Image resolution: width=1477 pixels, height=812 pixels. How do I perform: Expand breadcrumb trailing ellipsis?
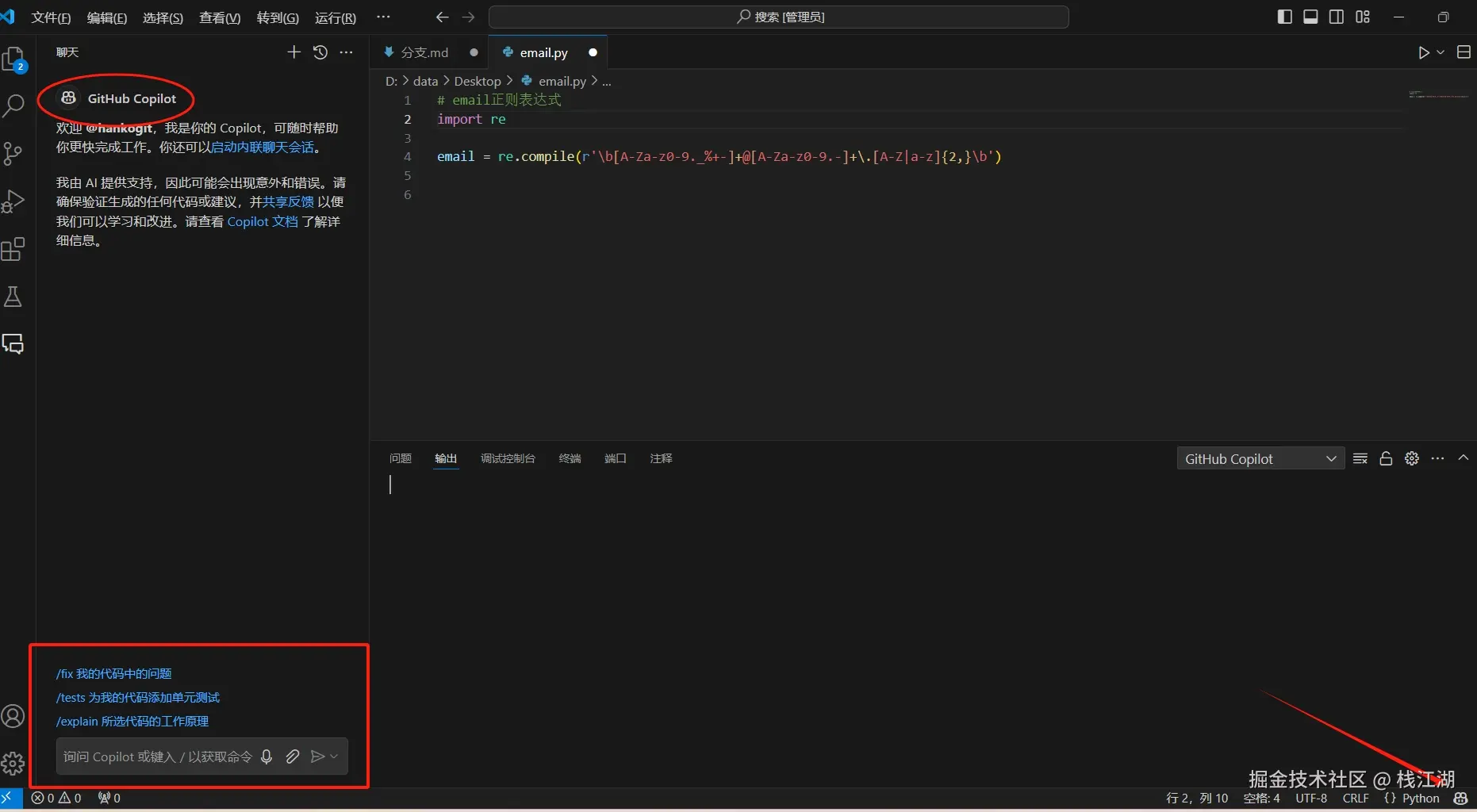607,81
